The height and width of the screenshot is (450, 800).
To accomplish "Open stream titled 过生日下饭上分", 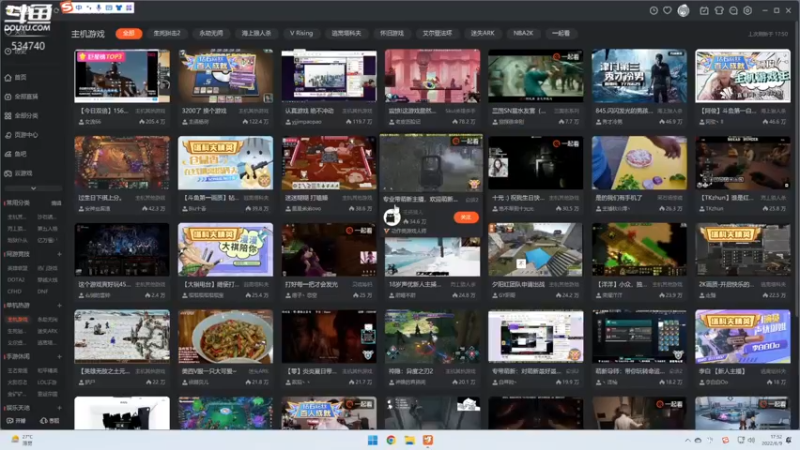I will [x=100, y=198].
